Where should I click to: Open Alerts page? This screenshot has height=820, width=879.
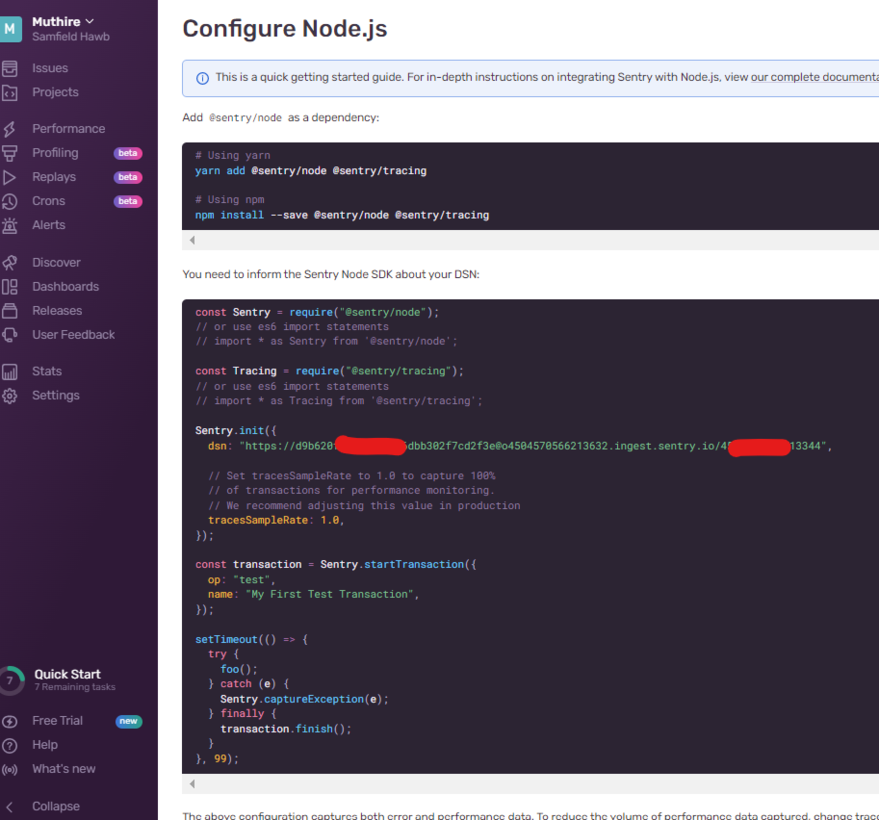coord(49,225)
